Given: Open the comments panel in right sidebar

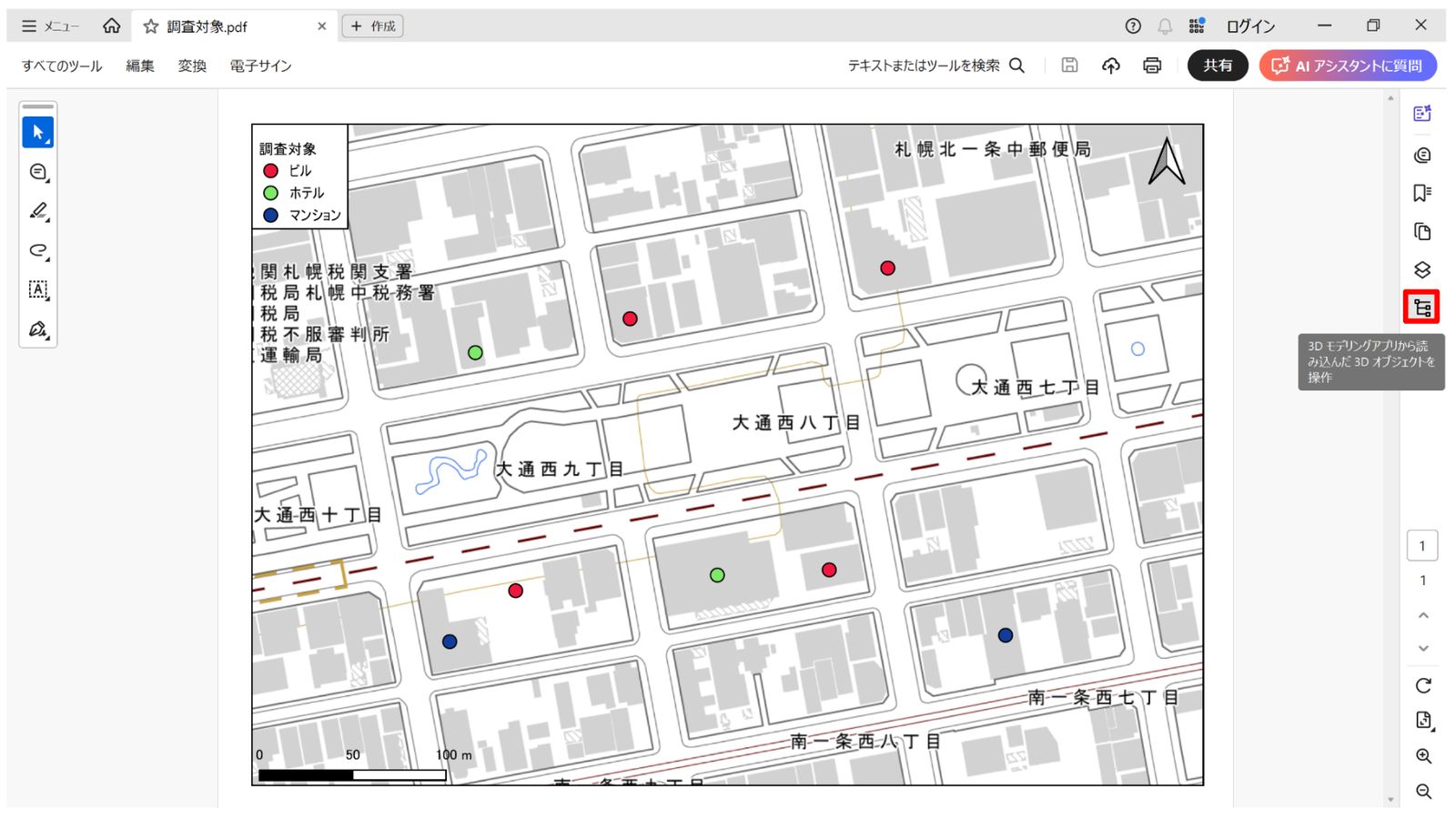Looking at the screenshot, I should coord(1422,155).
